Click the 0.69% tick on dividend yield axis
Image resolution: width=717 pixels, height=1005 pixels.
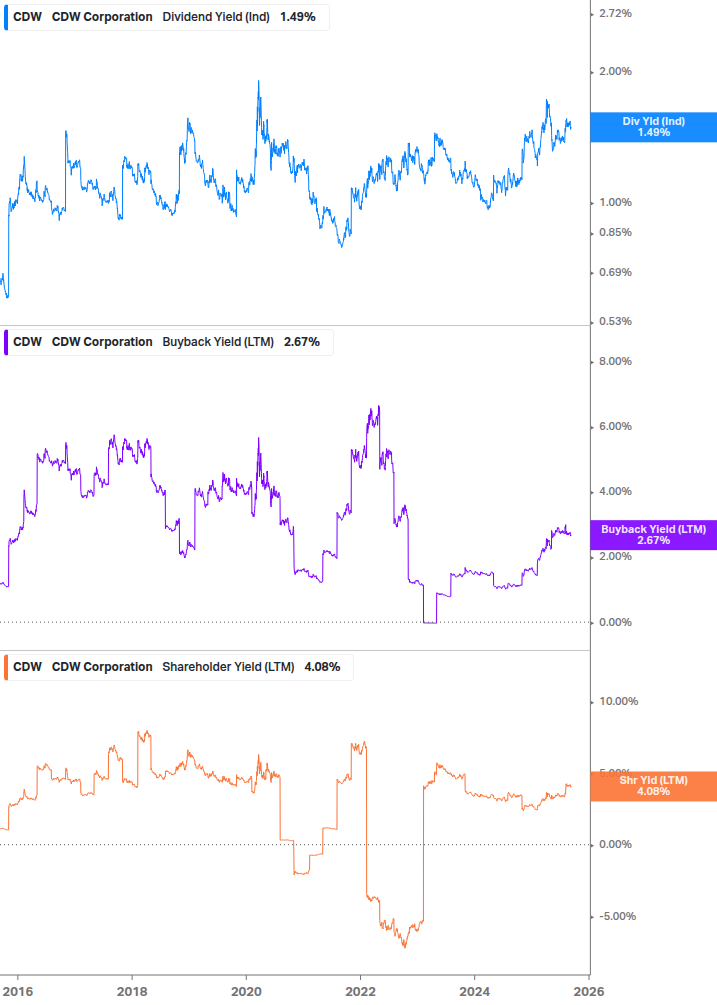(x=615, y=272)
